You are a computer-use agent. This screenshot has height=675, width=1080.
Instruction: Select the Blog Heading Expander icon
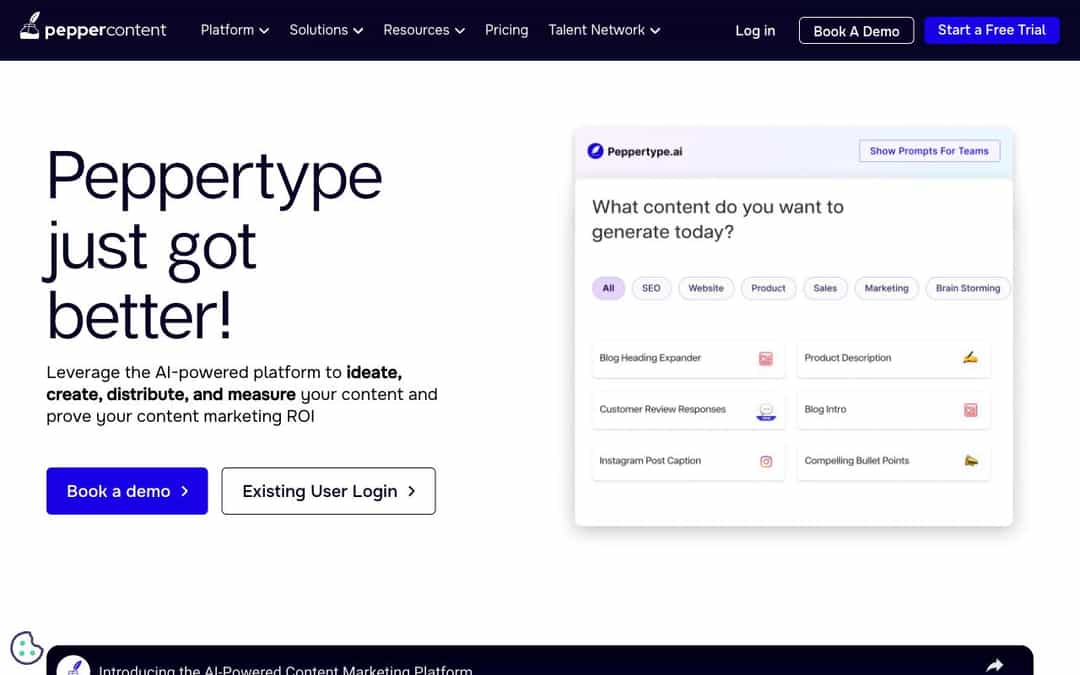point(765,358)
